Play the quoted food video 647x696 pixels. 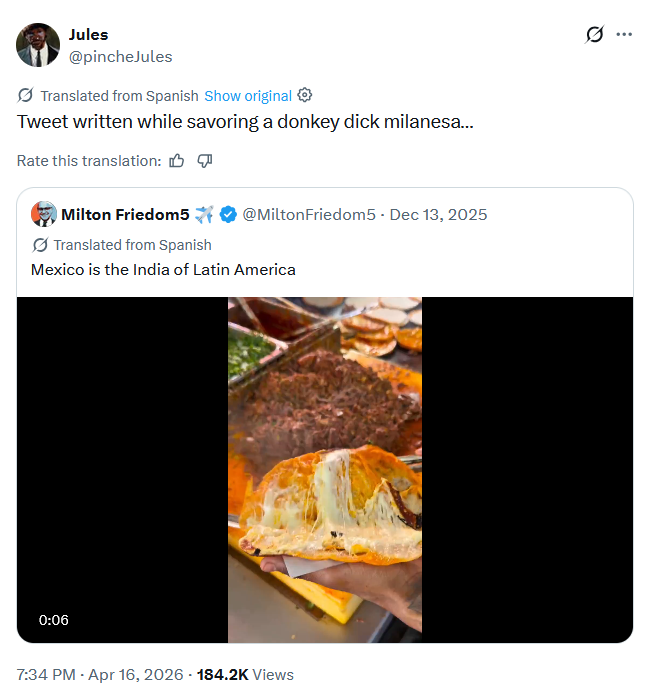(325, 470)
